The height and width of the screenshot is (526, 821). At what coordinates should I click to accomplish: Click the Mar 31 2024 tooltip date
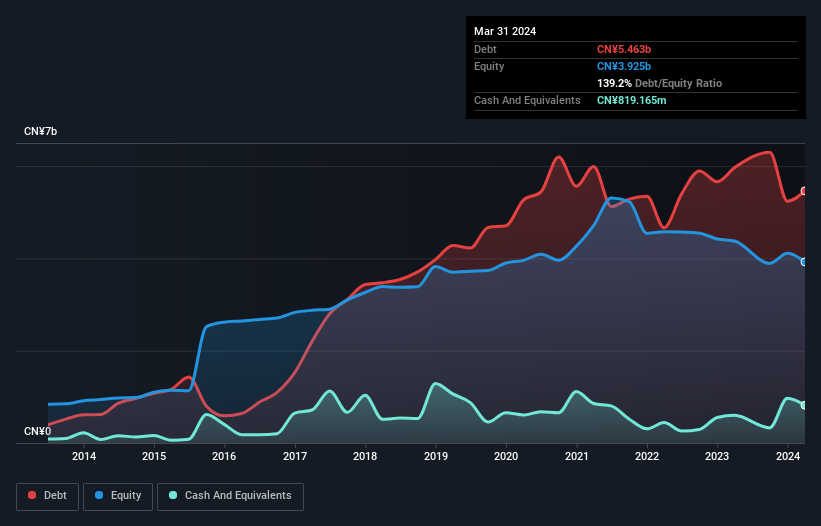pyautogui.click(x=505, y=31)
